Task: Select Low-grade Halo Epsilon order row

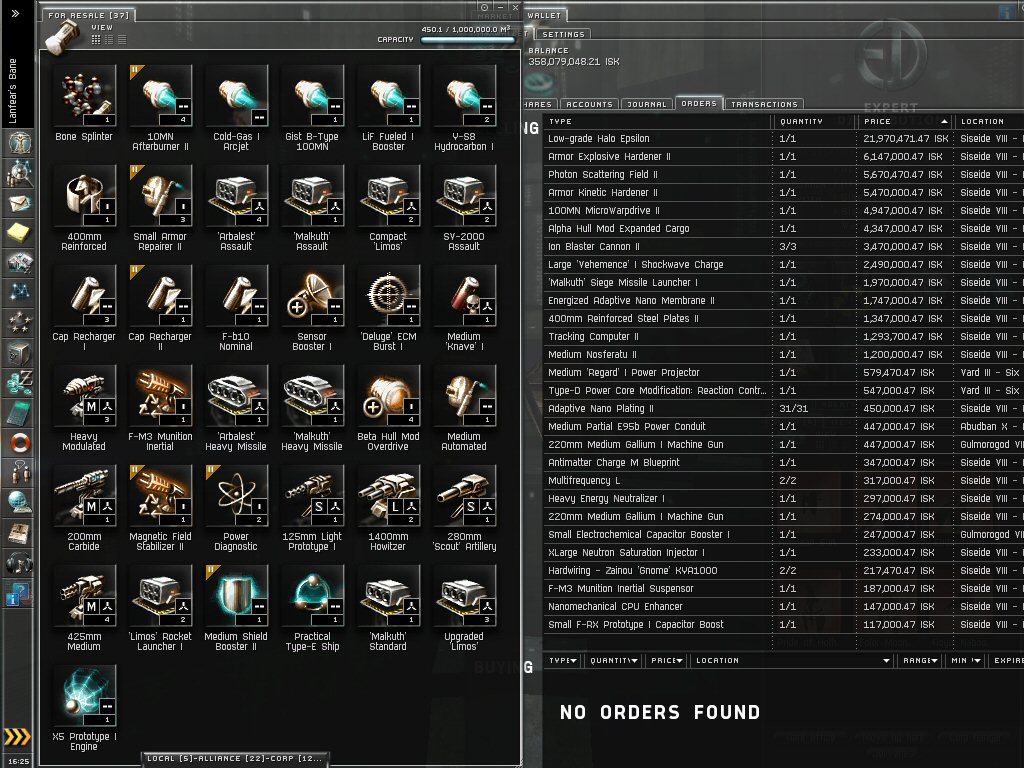Action: click(x=783, y=138)
